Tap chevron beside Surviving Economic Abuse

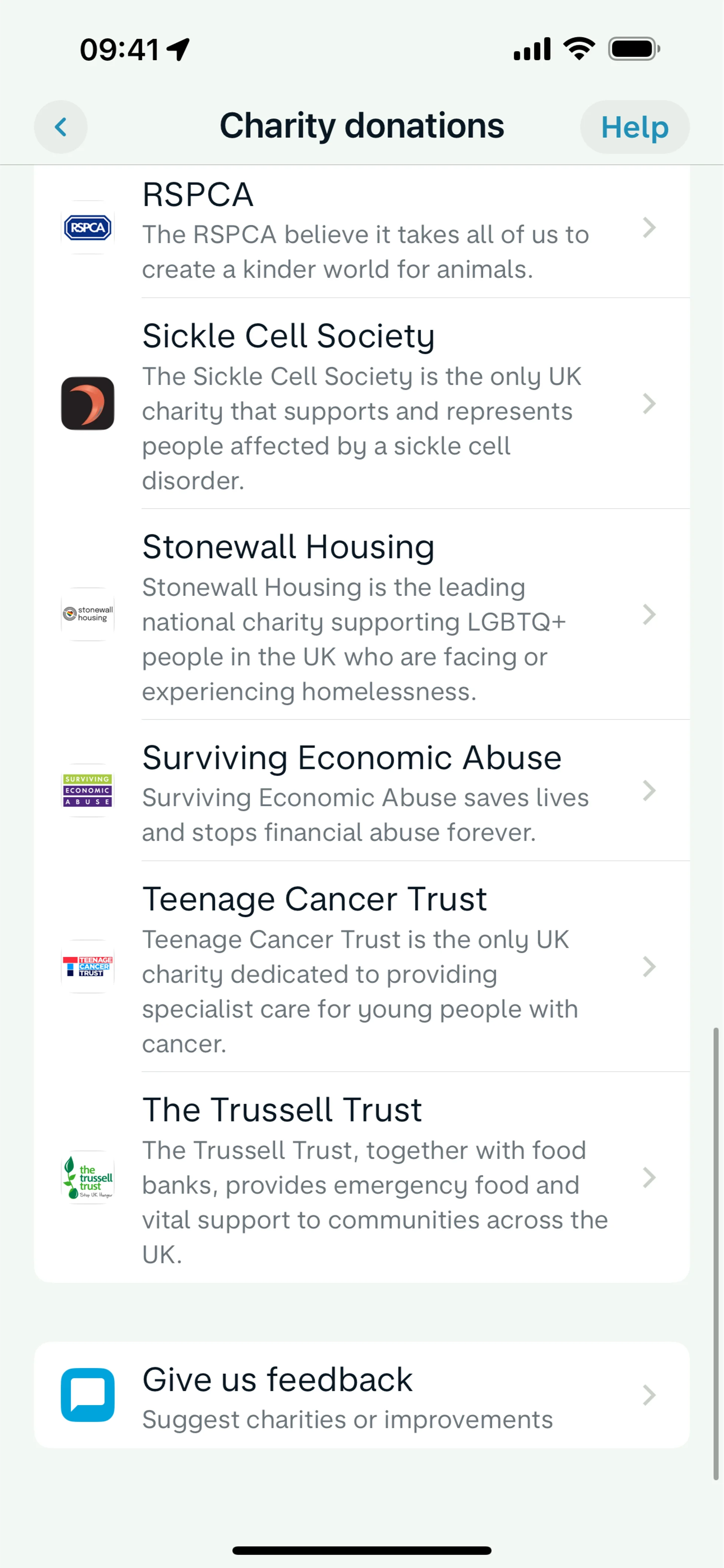(x=649, y=791)
